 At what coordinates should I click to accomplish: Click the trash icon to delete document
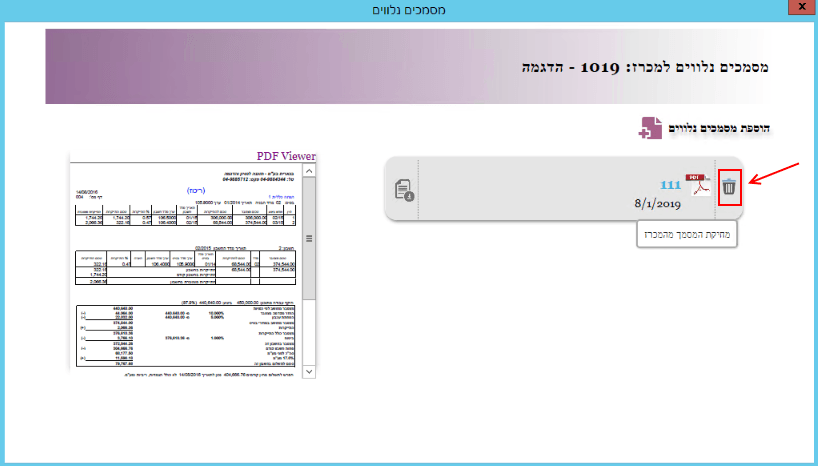pos(730,186)
